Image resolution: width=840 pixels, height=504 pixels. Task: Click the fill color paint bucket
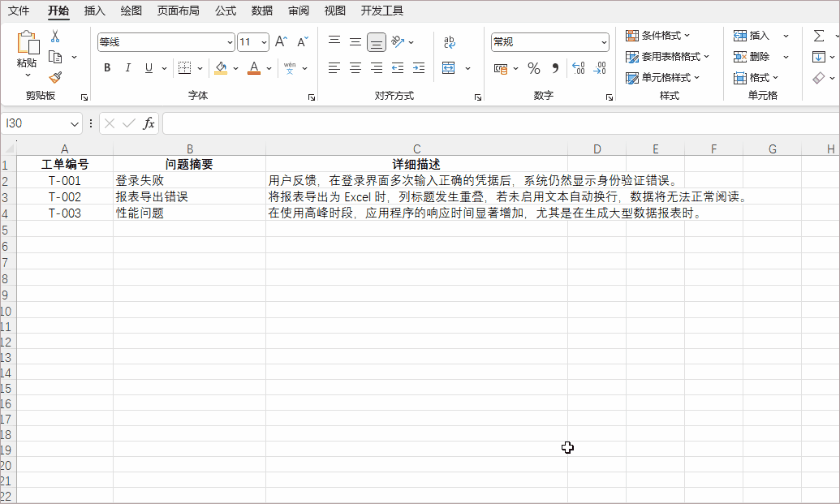point(220,68)
